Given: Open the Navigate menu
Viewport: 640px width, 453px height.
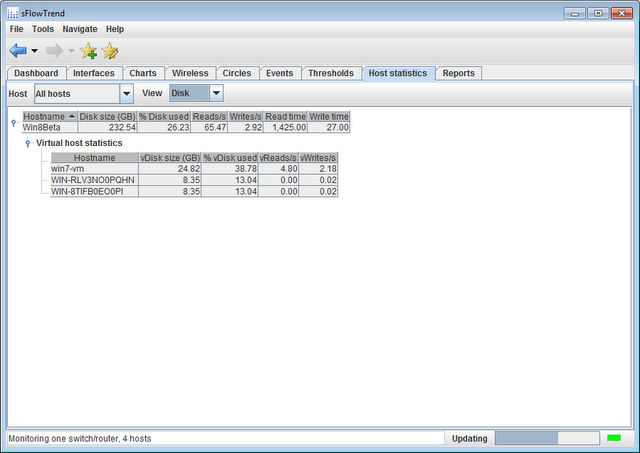Looking at the screenshot, I should (x=80, y=29).
